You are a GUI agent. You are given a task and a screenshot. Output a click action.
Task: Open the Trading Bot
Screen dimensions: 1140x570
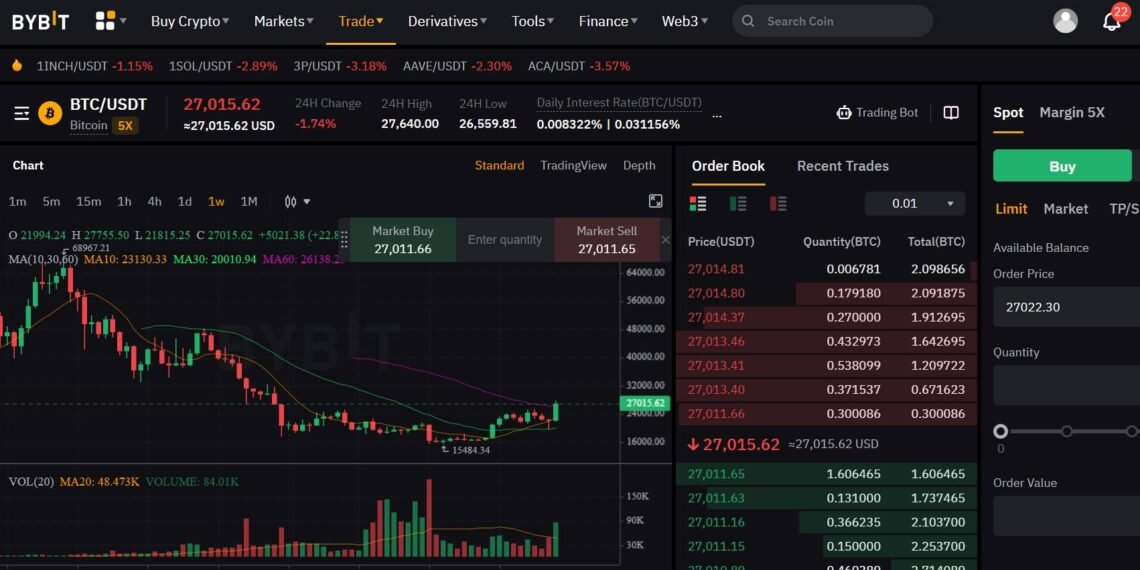click(877, 113)
